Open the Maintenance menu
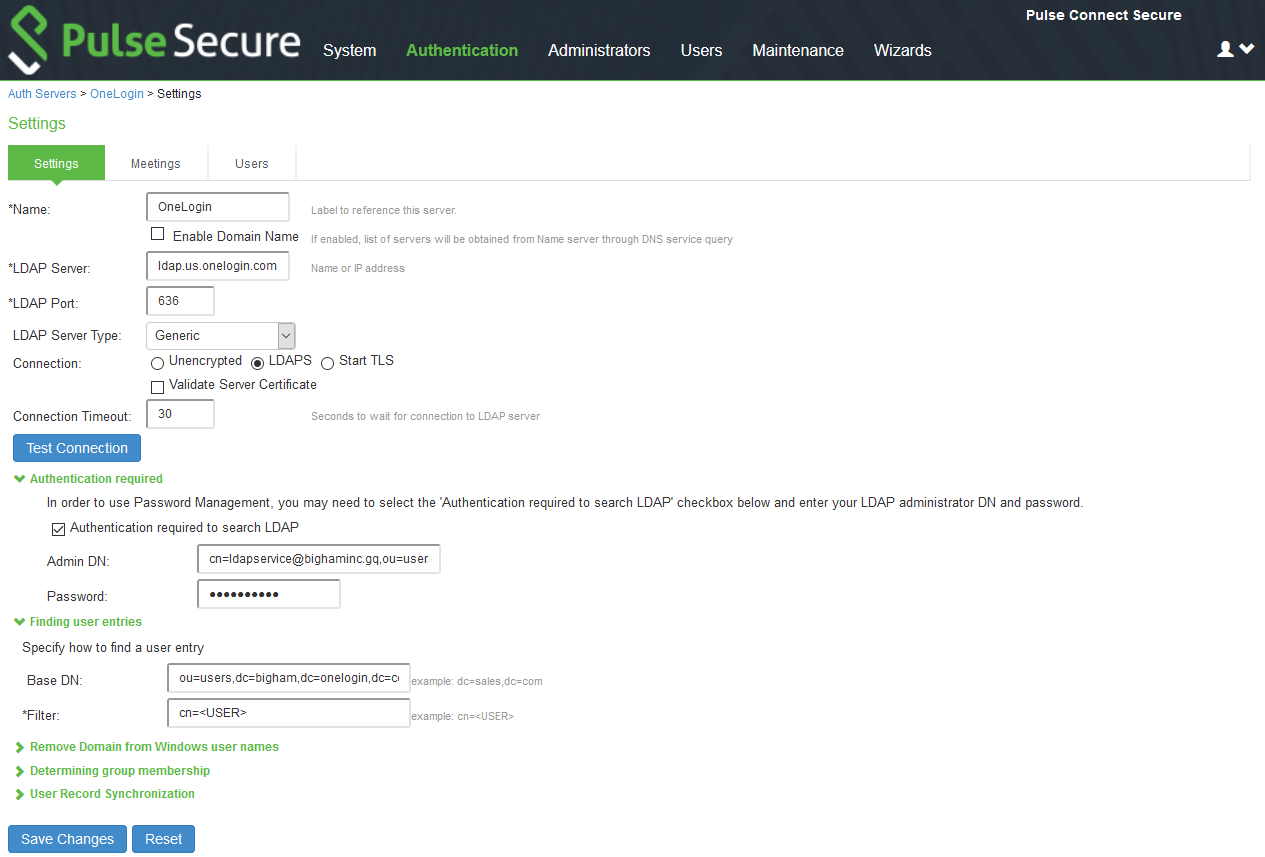This screenshot has height=857, width=1265. pos(798,50)
